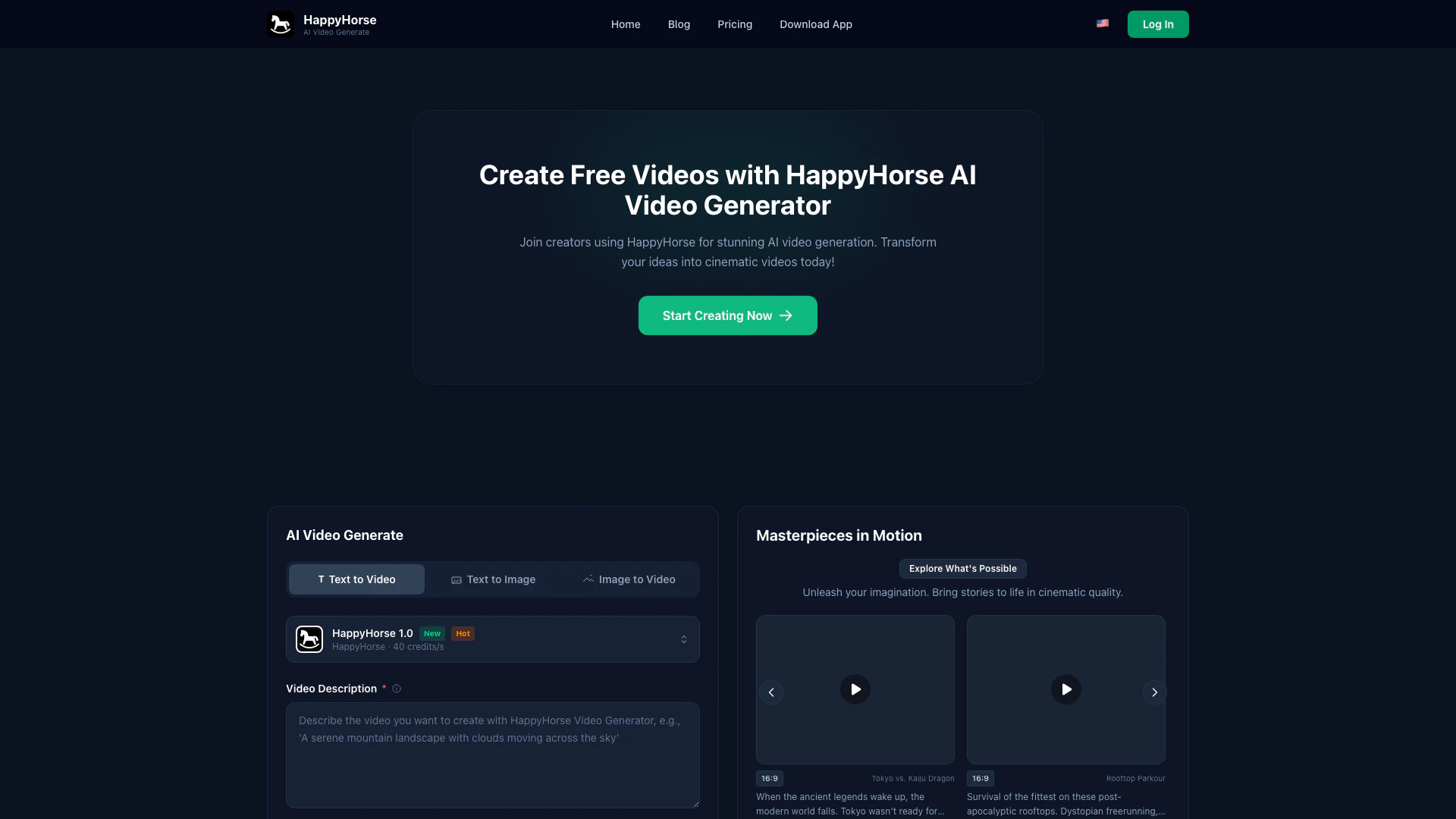Click the Start Creating Now button
This screenshot has height=819, width=1456.
point(728,315)
